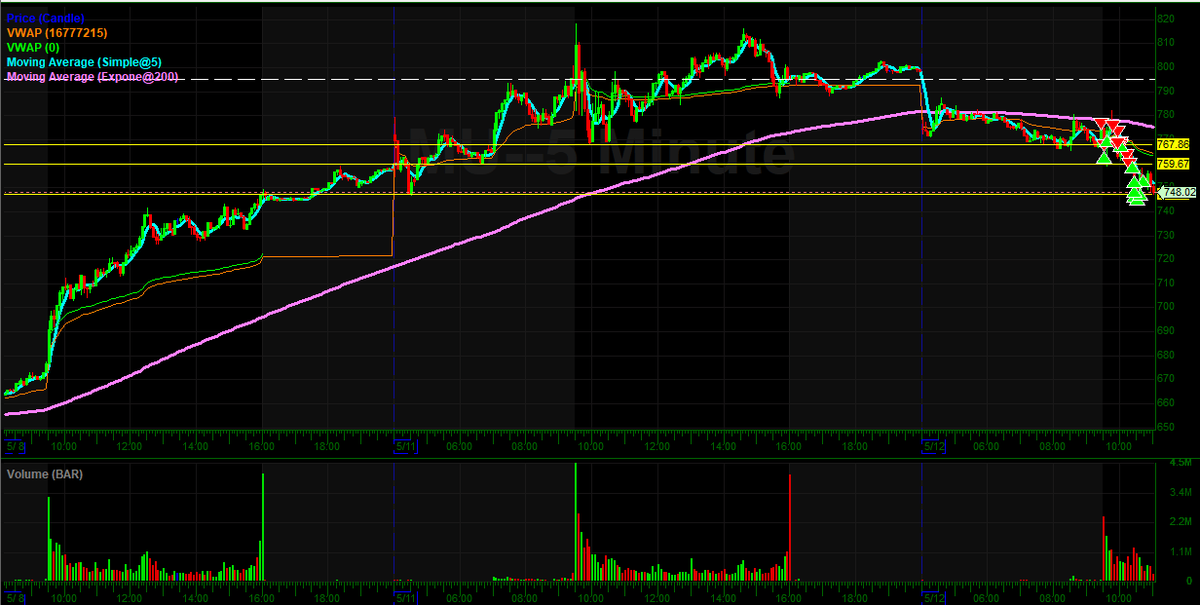Click the 5/8 date marker under volume pane
This screenshot has width=1200, height=605.
(x=15, y=597)
